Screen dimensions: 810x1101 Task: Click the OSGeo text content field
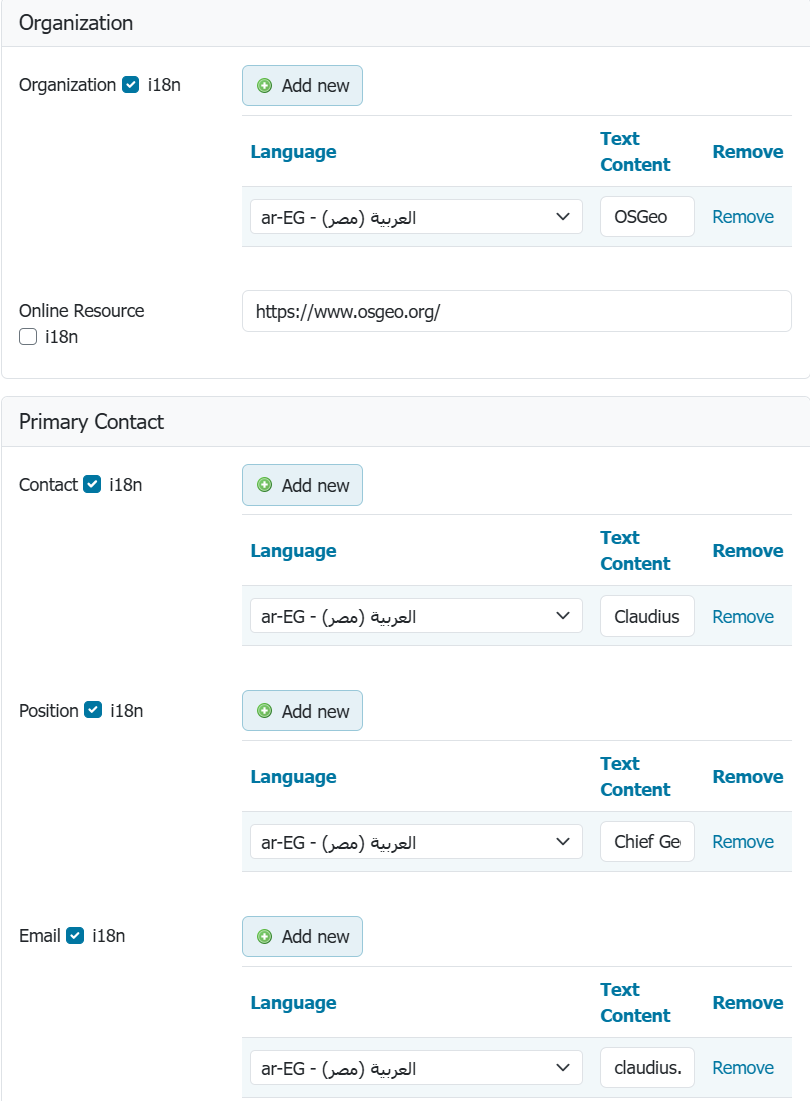[647, 217]
